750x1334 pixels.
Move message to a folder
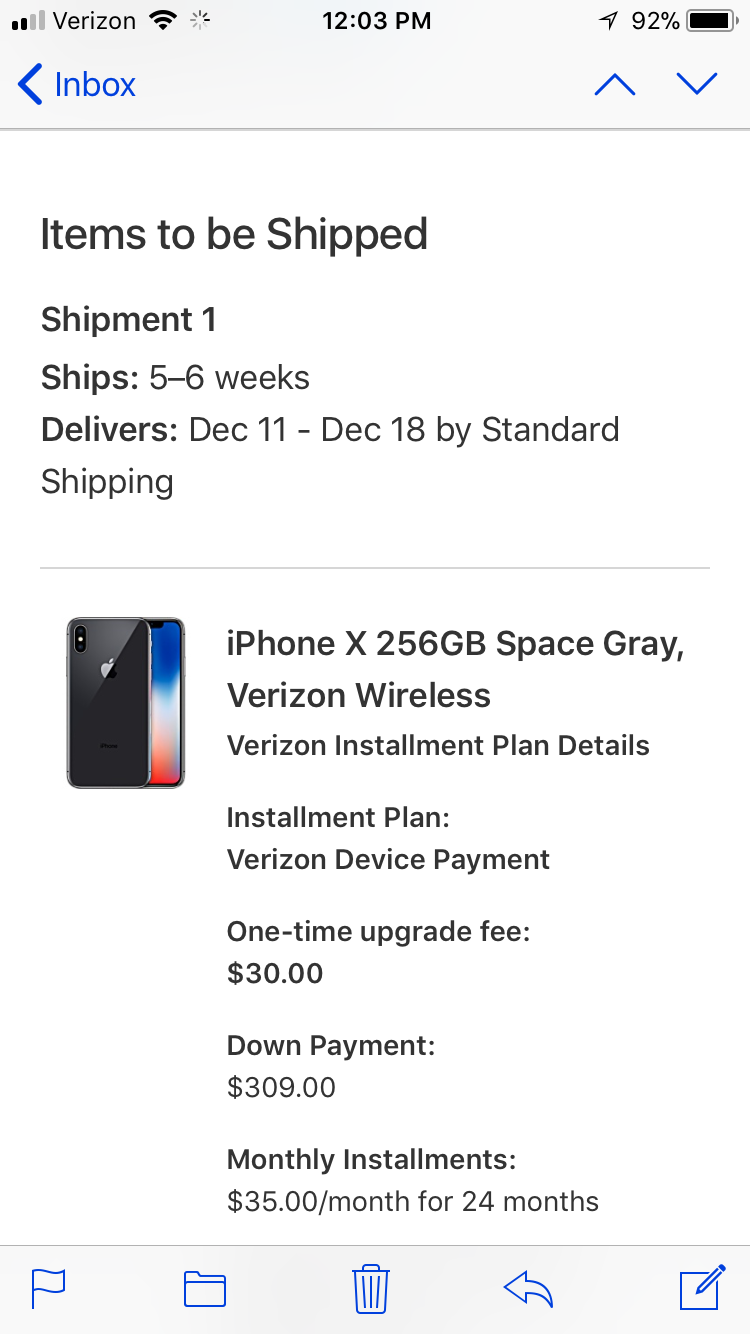(205, 1288)
